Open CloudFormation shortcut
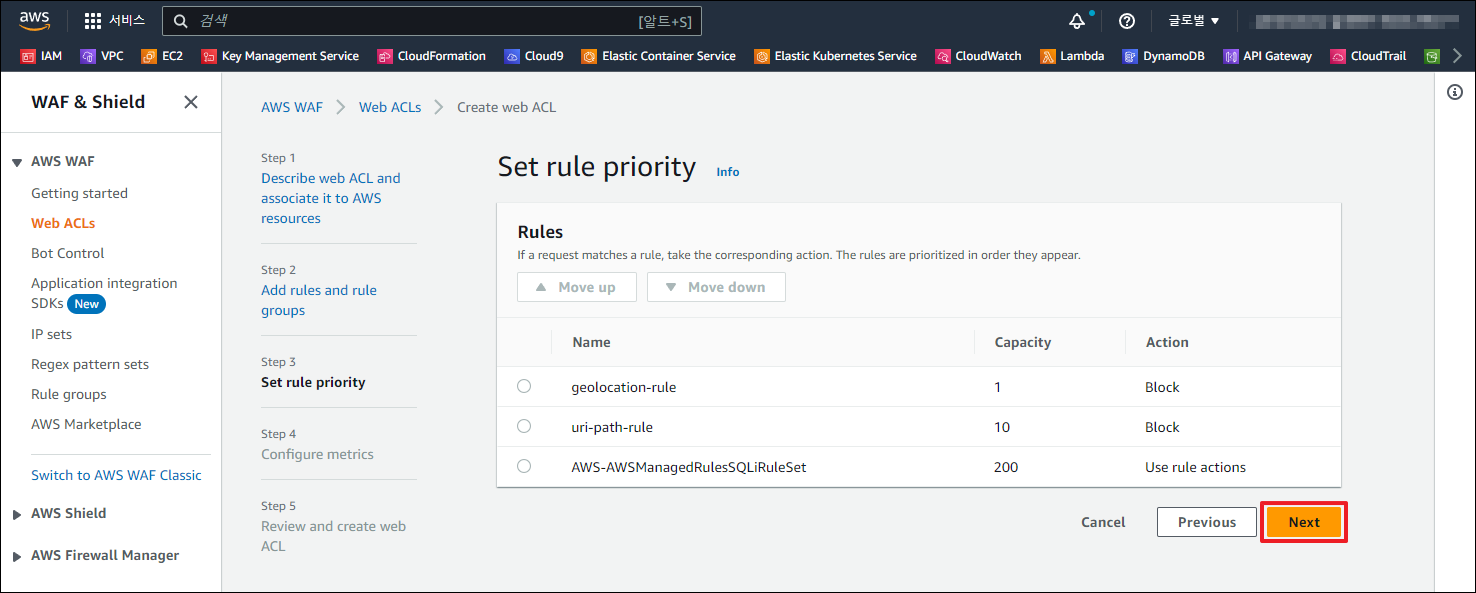 tap(432, 56)
